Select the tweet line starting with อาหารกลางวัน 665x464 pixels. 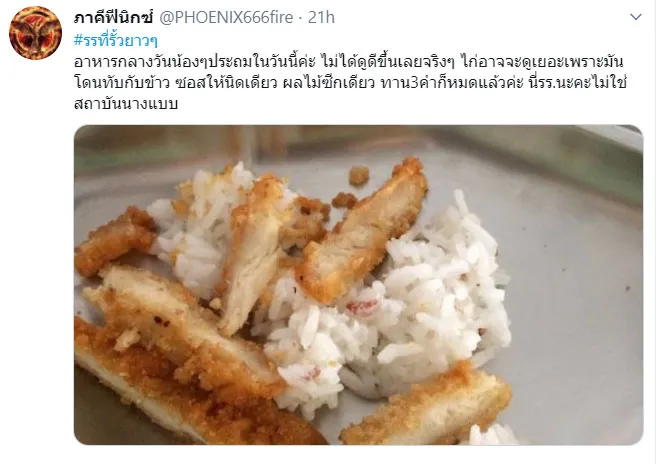(x=348, y=61)
